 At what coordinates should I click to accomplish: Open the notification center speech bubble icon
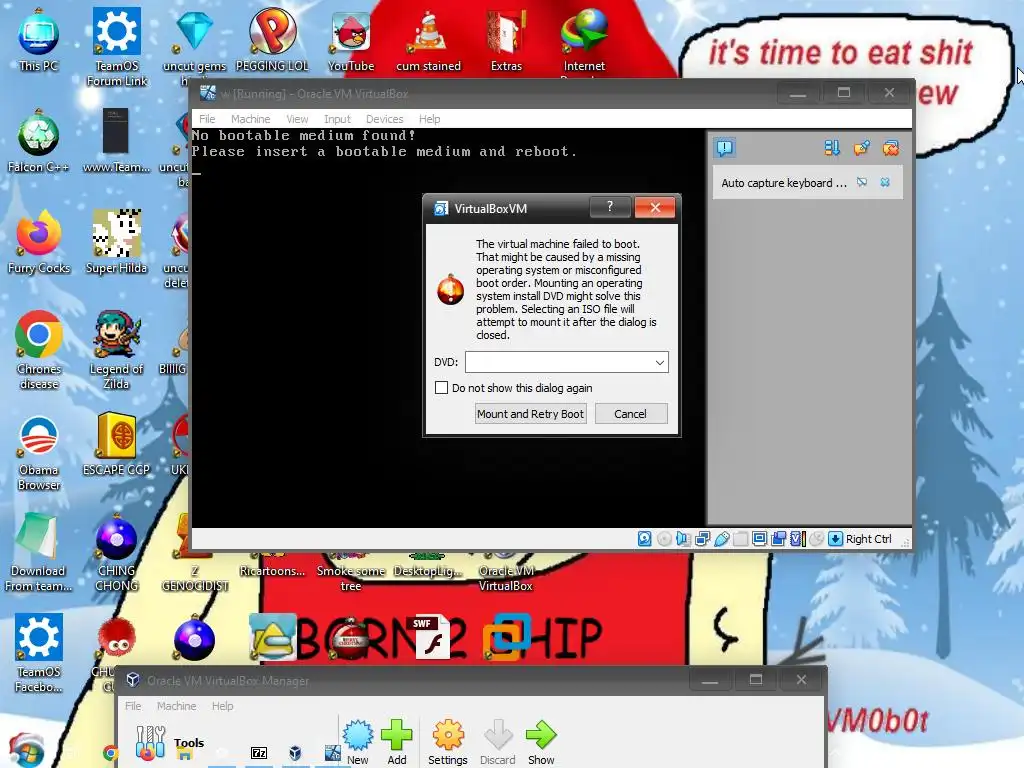coord(725,148)
